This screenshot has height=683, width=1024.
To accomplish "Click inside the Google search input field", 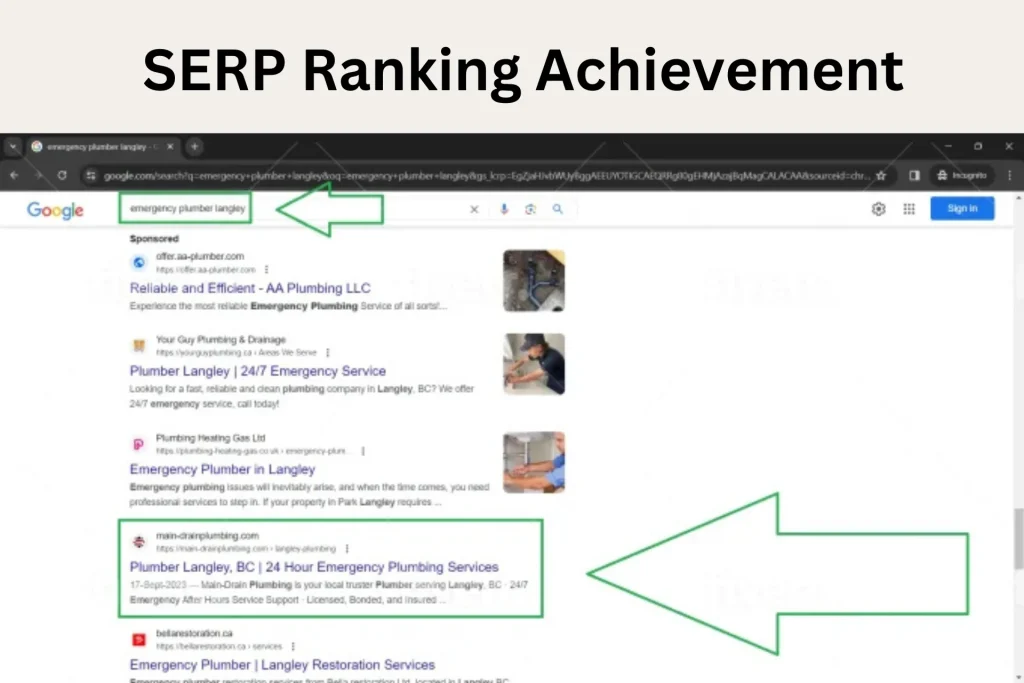I will pos(185,209).
